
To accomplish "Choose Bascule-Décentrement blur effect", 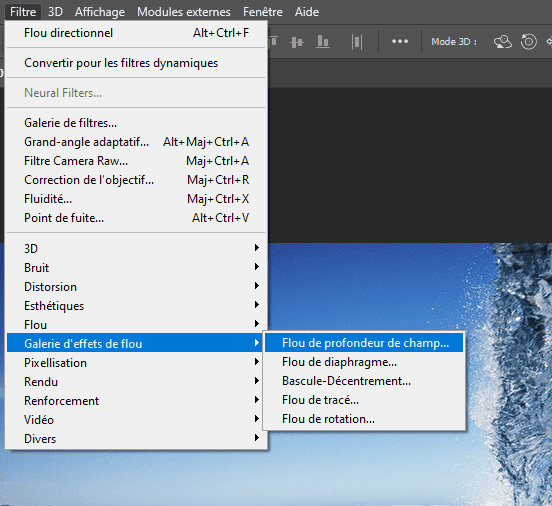I will coord(364,381).
